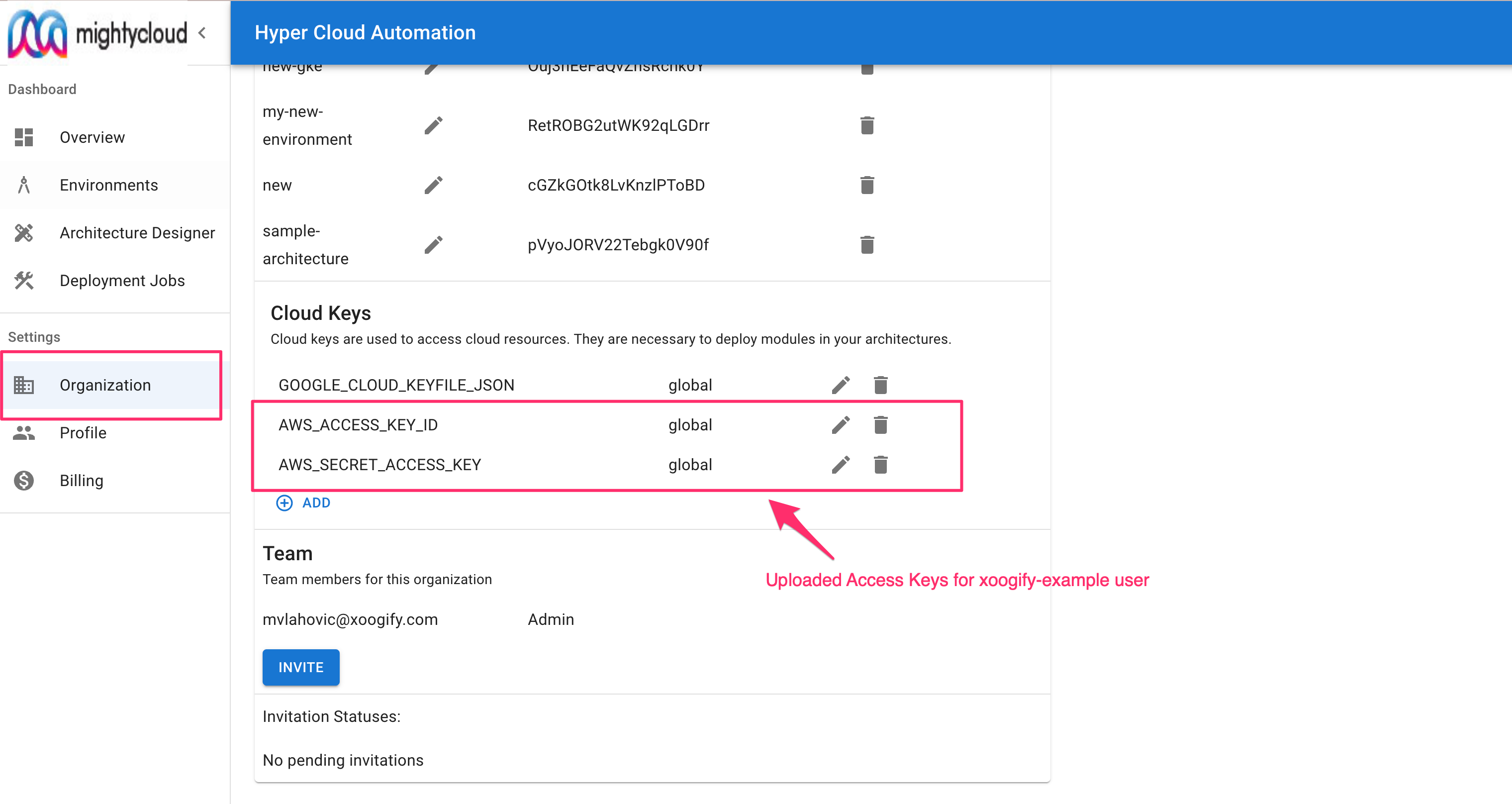The width and height of the screenshot is (1512, 804).
Task: Remove the new environment using its trash icon
Action: click(x=867, y=185)
